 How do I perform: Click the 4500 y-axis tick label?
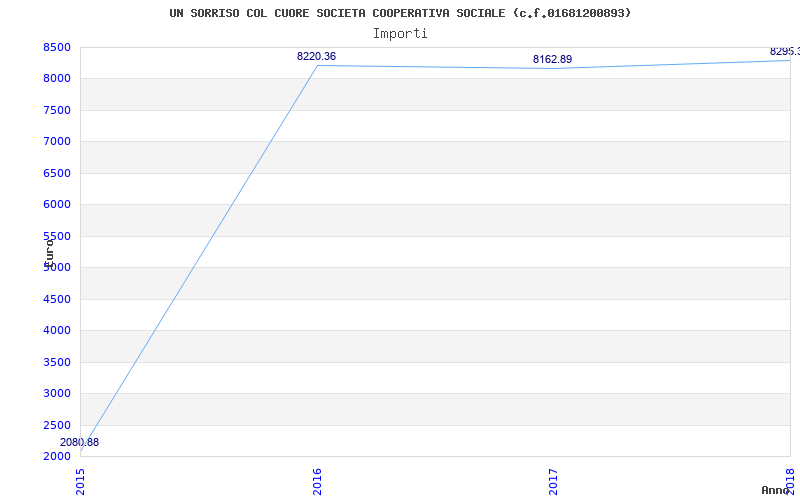56,299
